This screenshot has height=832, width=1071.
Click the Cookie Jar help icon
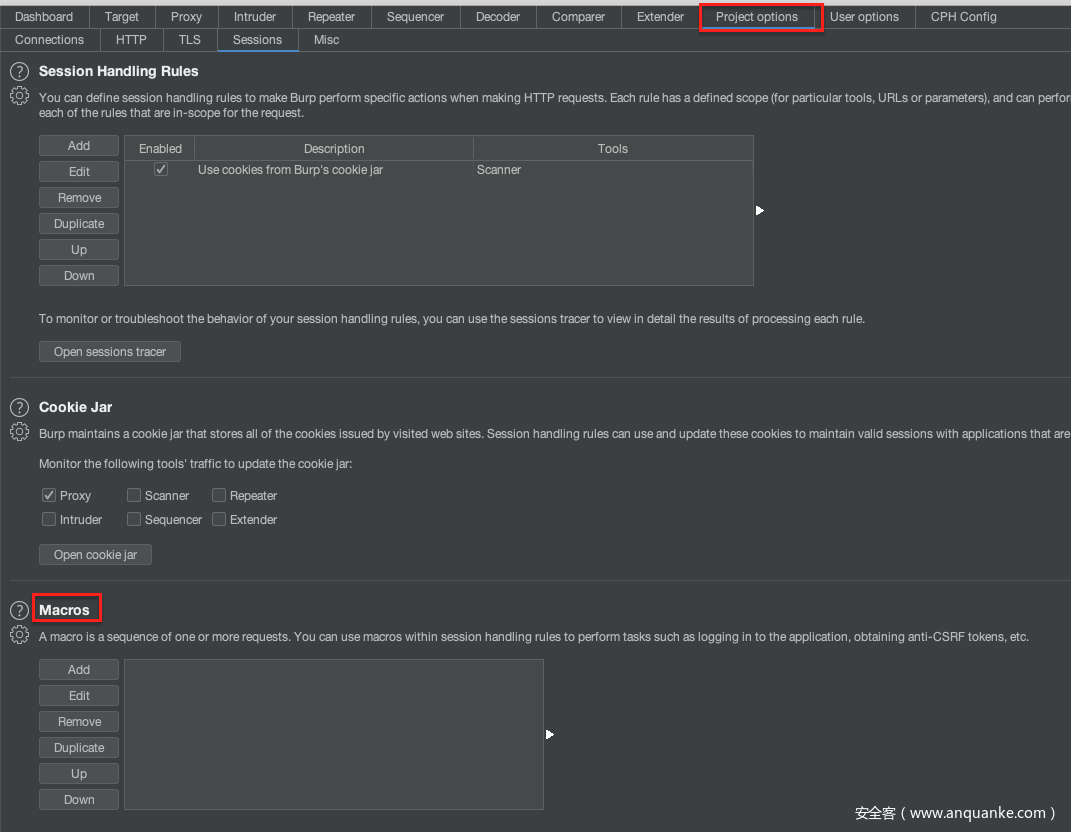(19, 408)
